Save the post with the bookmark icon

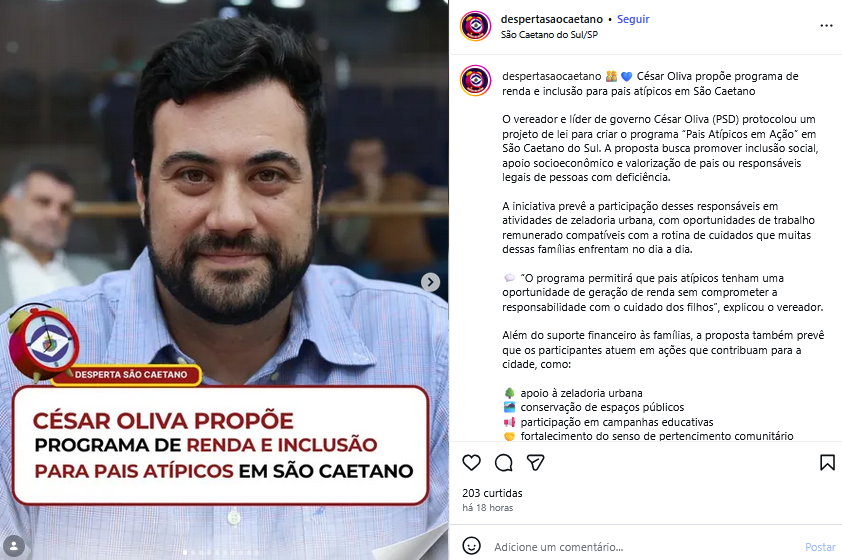[827, 462]
